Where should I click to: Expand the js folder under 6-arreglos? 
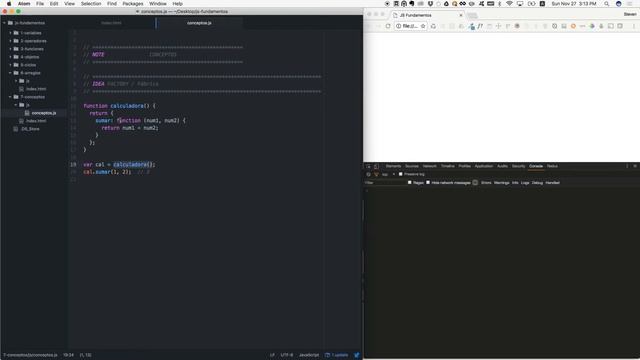16,81
